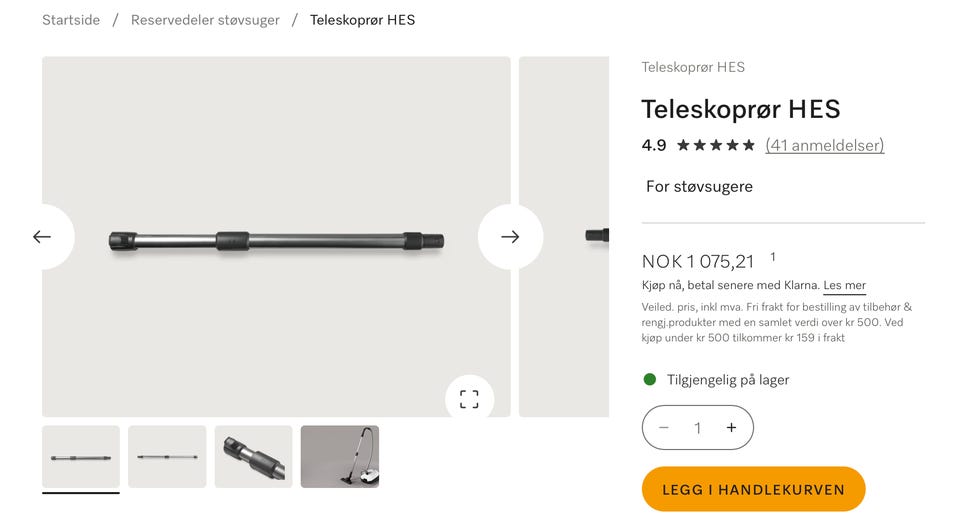
Task: Click the quantity number field
Action: coord(697,428)
